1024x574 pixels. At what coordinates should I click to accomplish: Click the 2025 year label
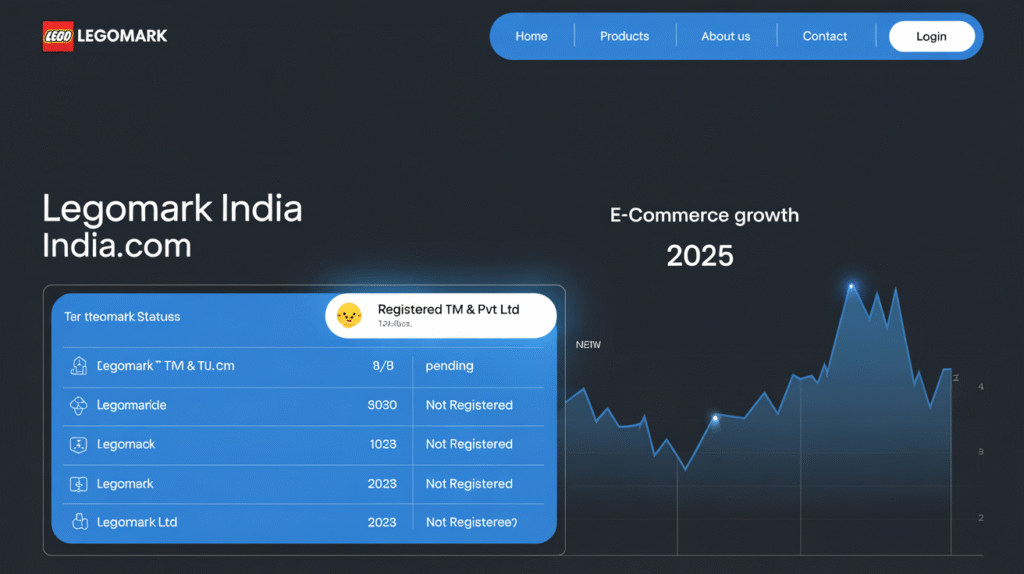[700, 255]
